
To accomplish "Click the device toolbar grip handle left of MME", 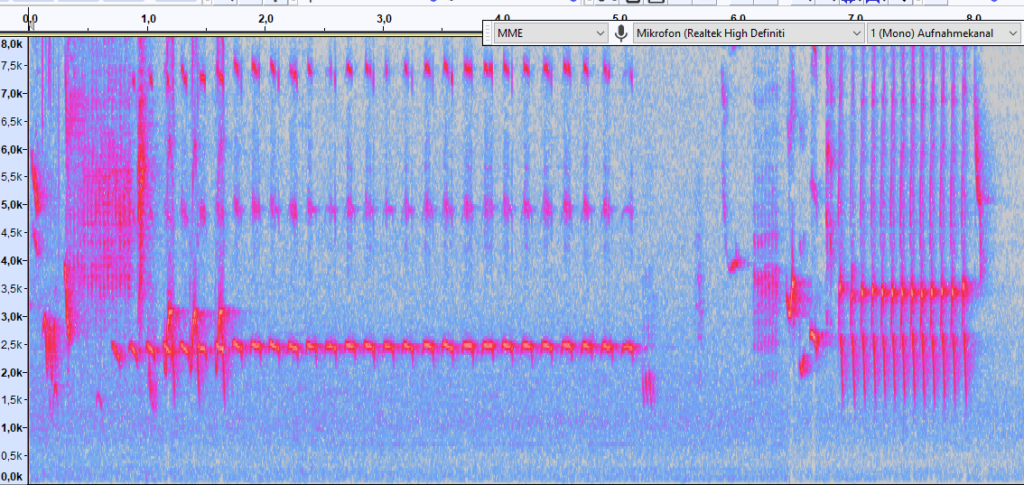I will 487,33.
